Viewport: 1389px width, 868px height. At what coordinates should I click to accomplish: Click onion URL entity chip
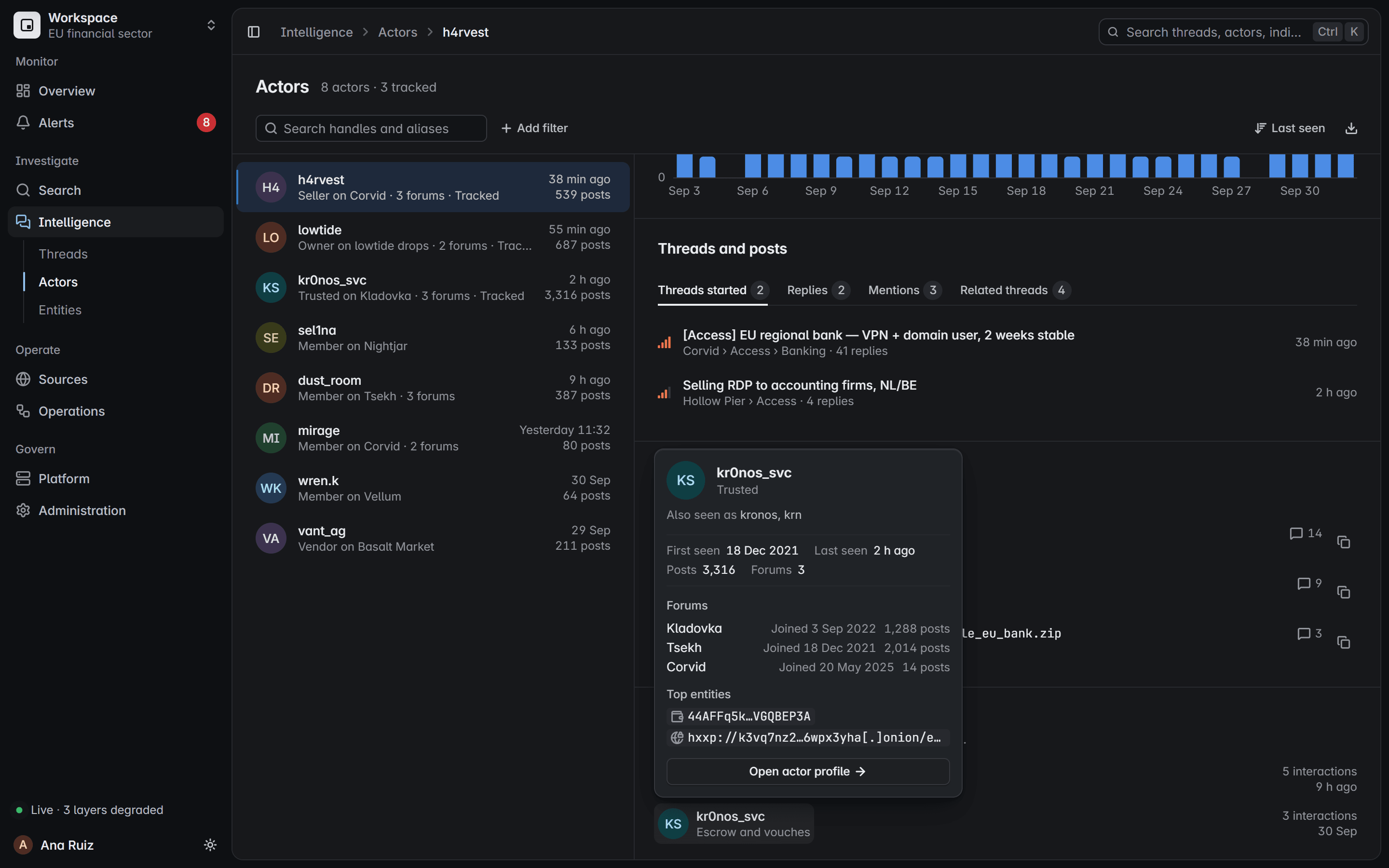point(807,737)
